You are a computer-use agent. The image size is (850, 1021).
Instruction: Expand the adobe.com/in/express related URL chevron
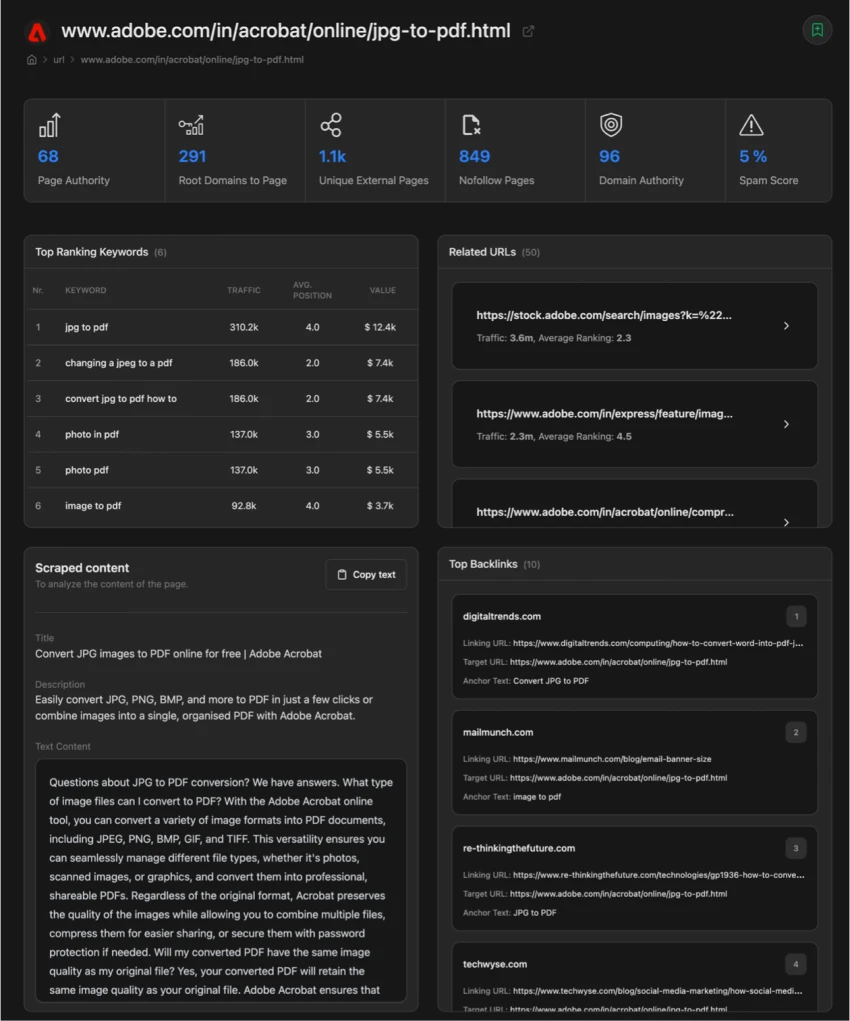point(786,424)
